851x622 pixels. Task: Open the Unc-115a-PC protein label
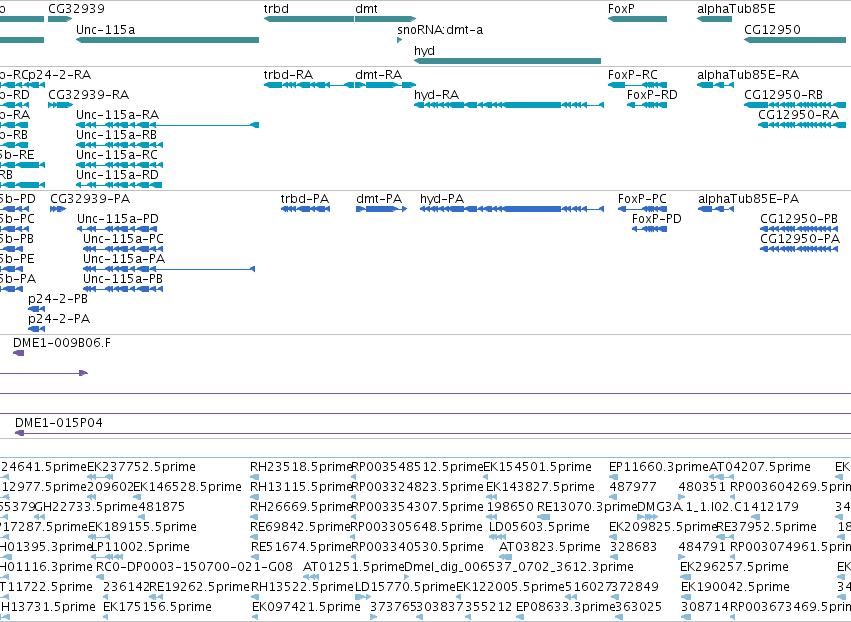(x=123, y=239)
